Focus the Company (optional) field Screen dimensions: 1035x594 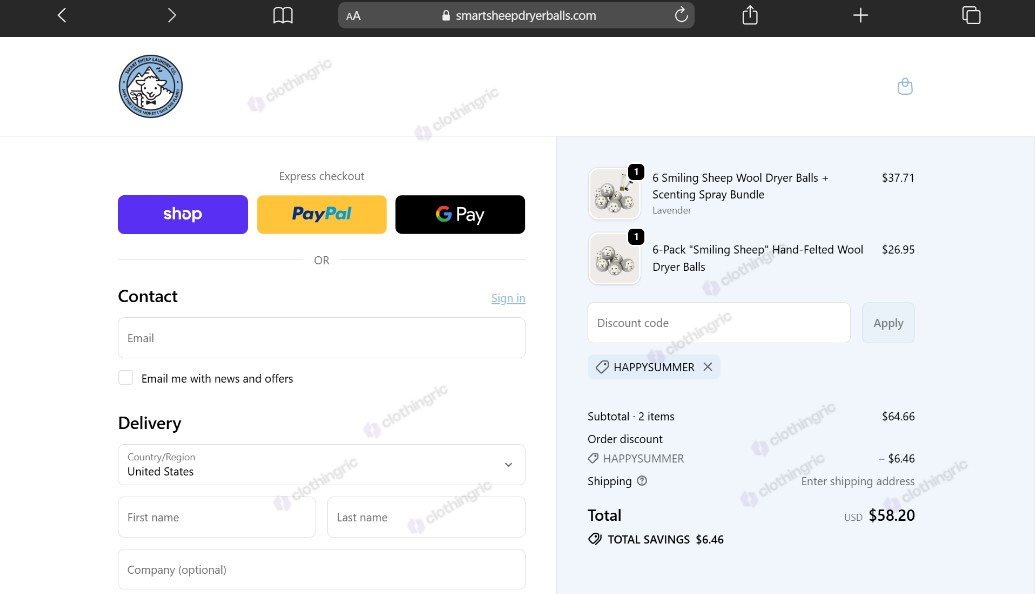pos(321,570)
